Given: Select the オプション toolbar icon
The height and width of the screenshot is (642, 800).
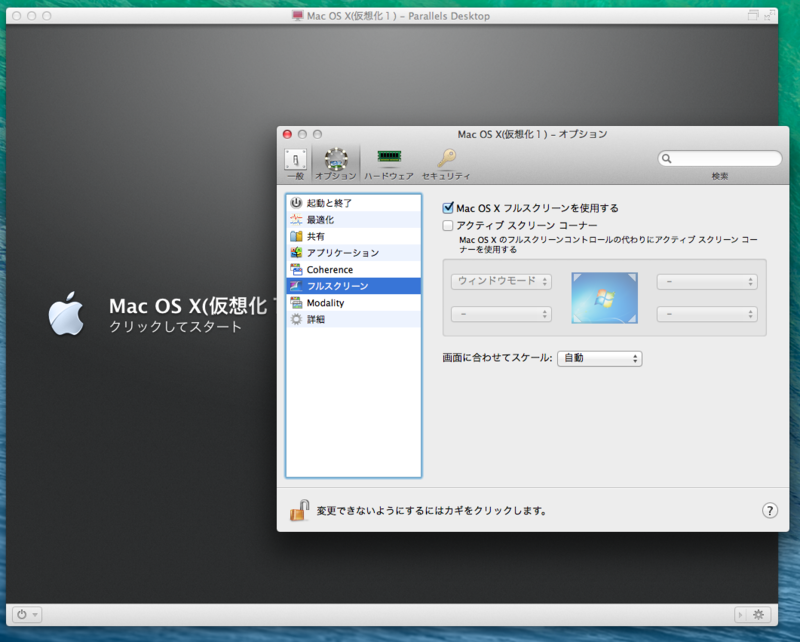Looking at the screenshot, I should coord(336,164).
